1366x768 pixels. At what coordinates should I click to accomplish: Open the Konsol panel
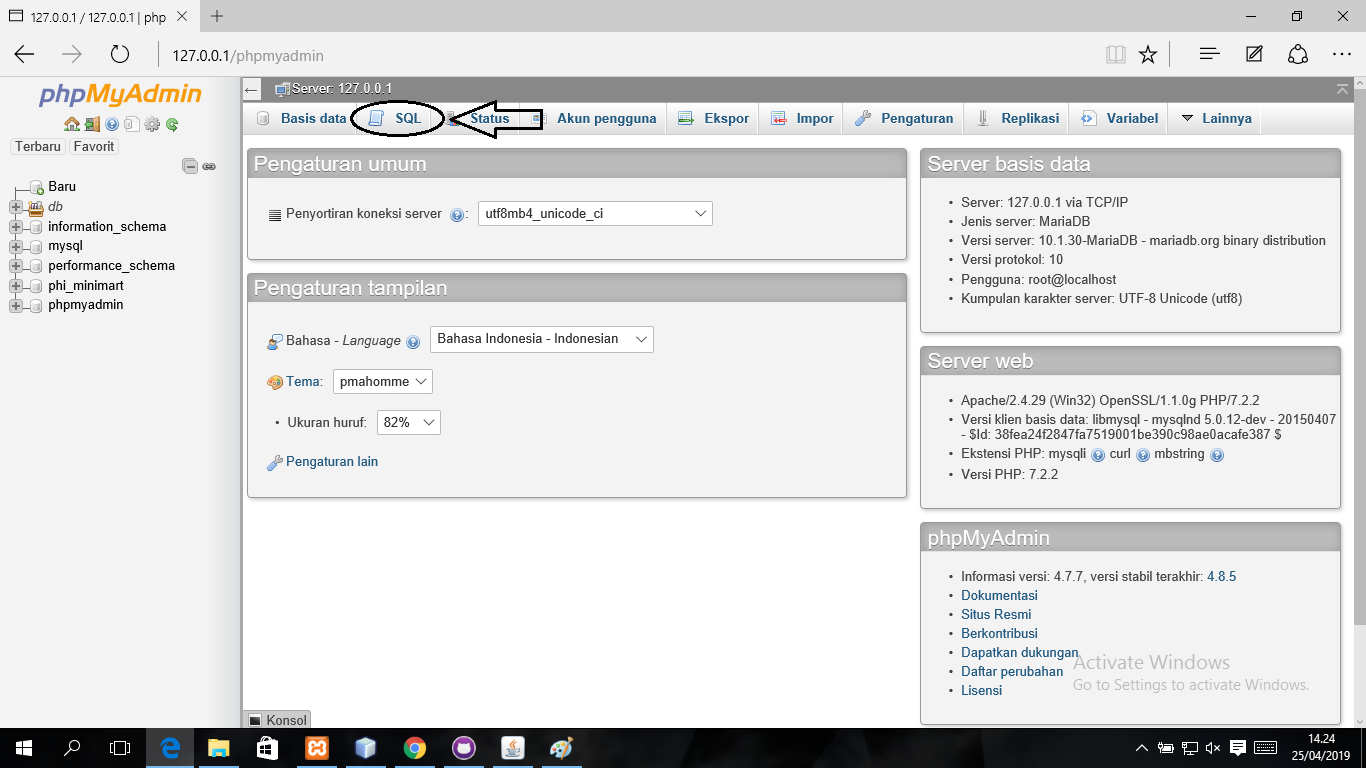[x=277, y=720]
